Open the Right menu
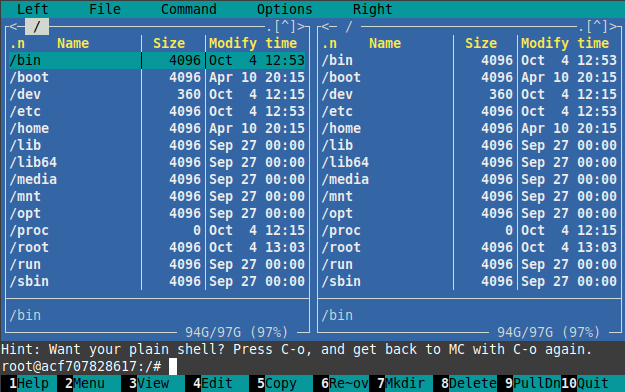 373,9
